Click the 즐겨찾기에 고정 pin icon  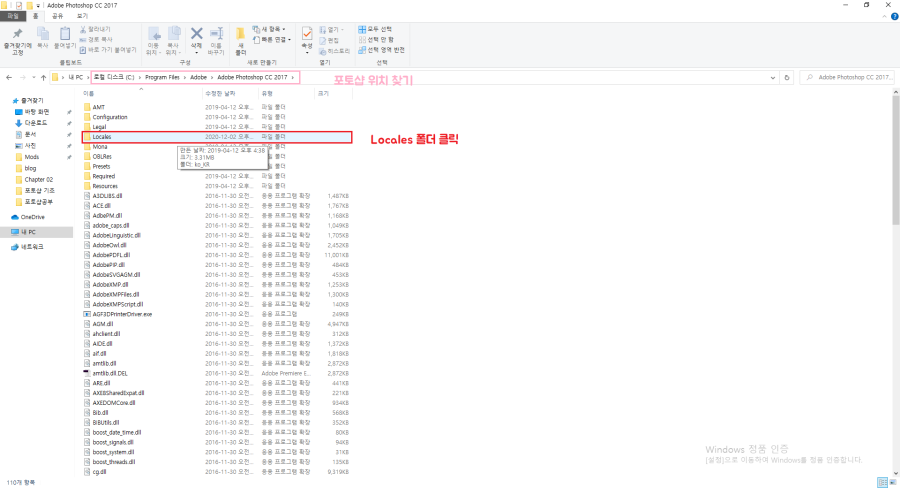coord(17,33)
